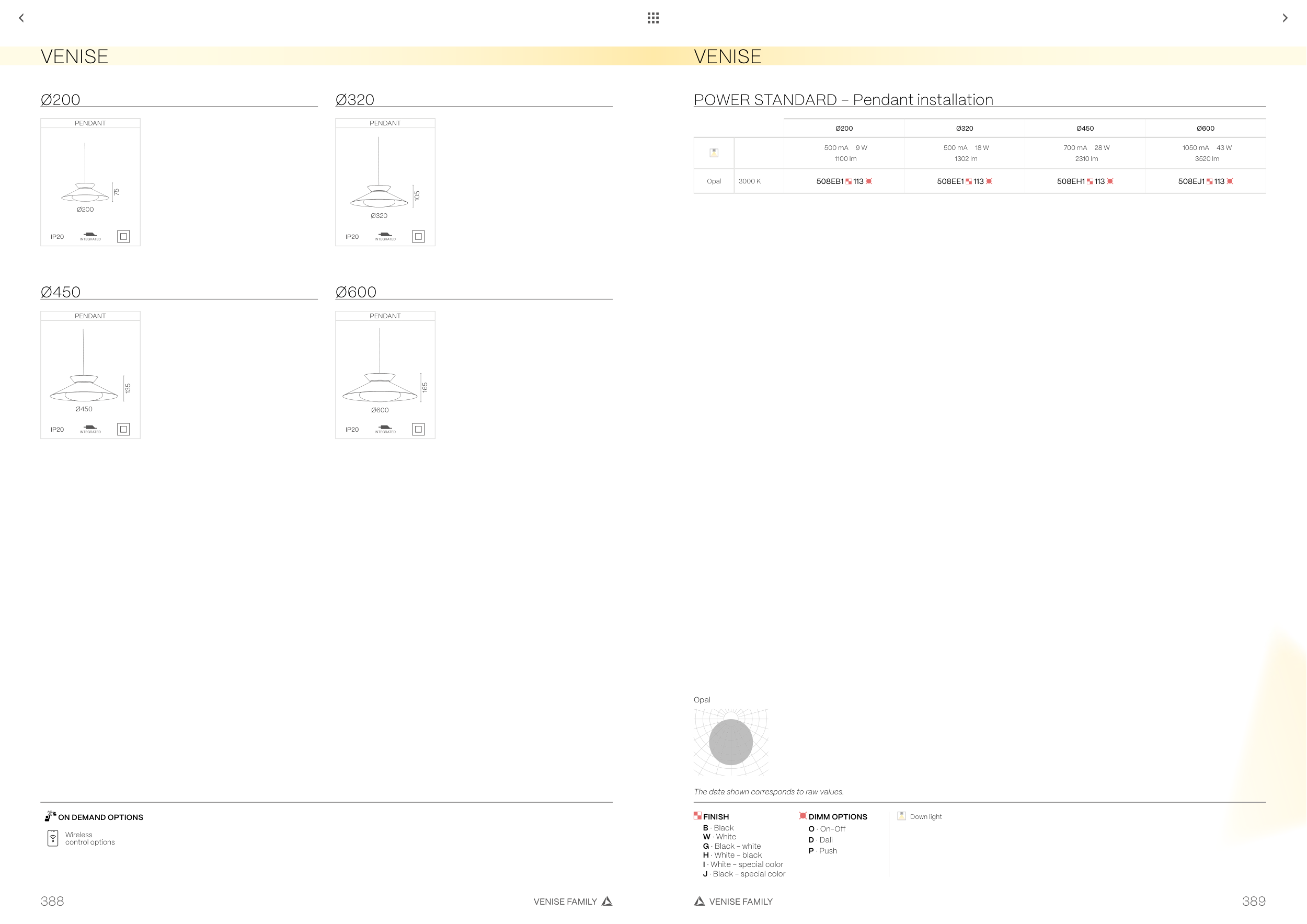The width and height of the screenshot is (1307, 924).
Task: Click the Opal polar light distribution diagram
Action: [x=731, y=742]
